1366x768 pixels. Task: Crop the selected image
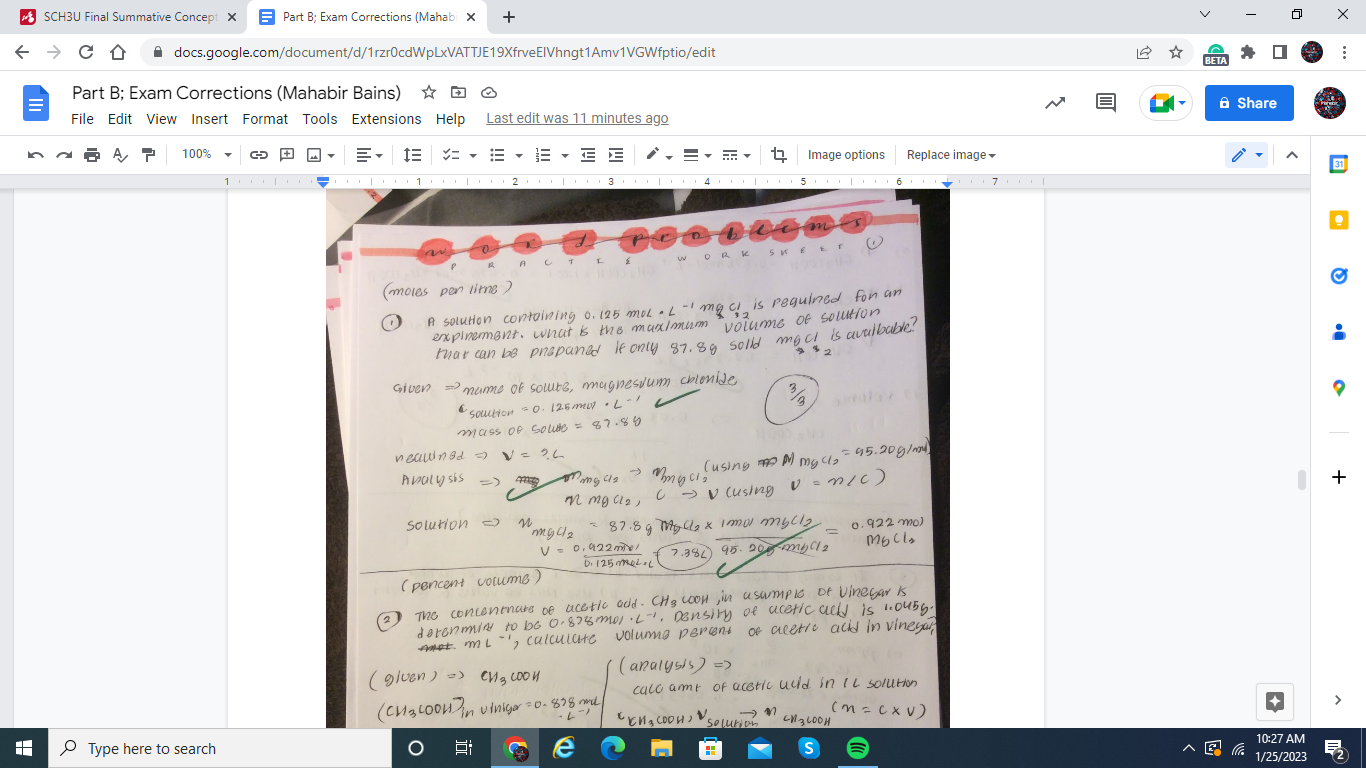pos(779,154)
